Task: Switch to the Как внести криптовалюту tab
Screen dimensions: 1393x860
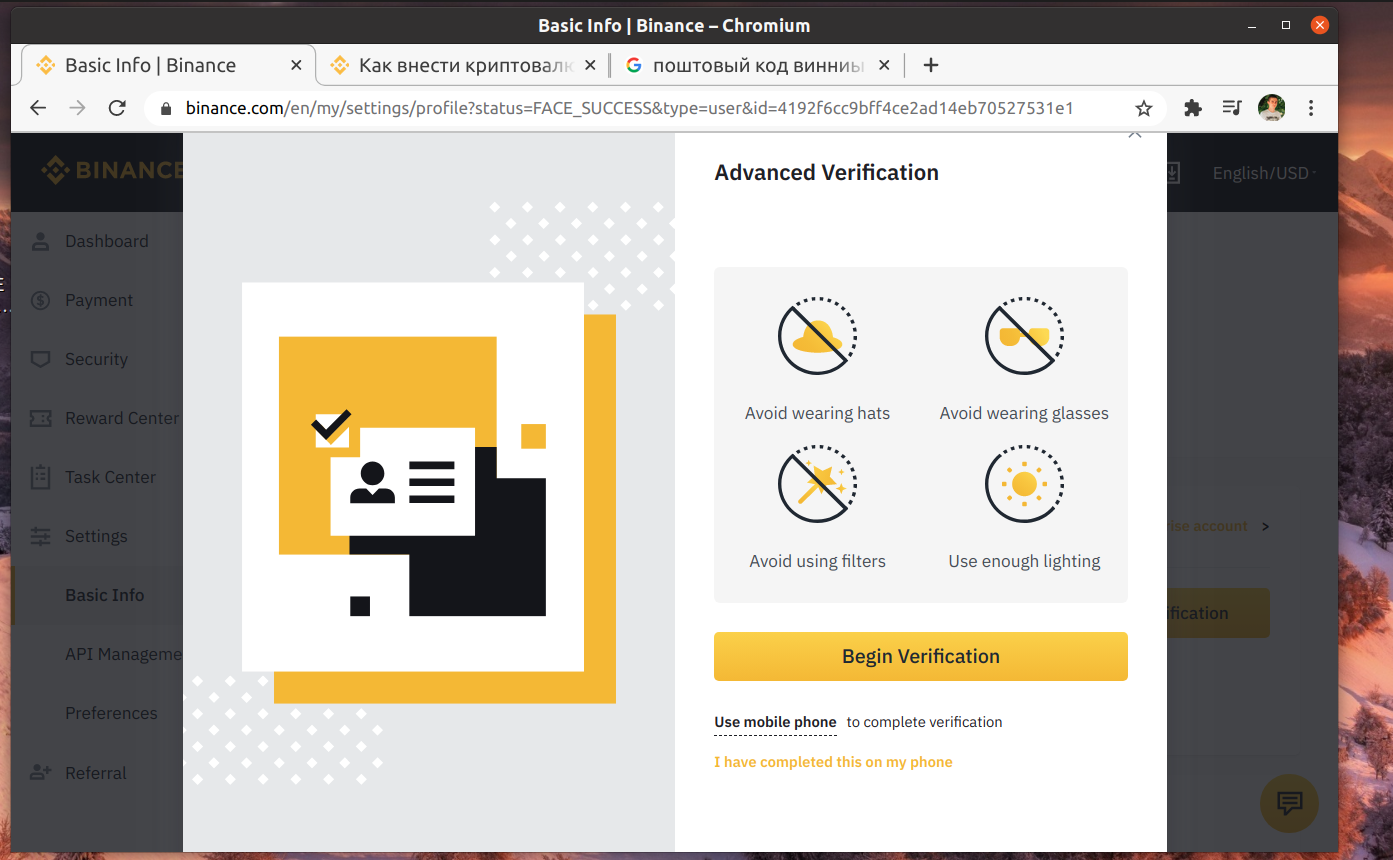Action: pyautogui.click(x=463, y=65)
